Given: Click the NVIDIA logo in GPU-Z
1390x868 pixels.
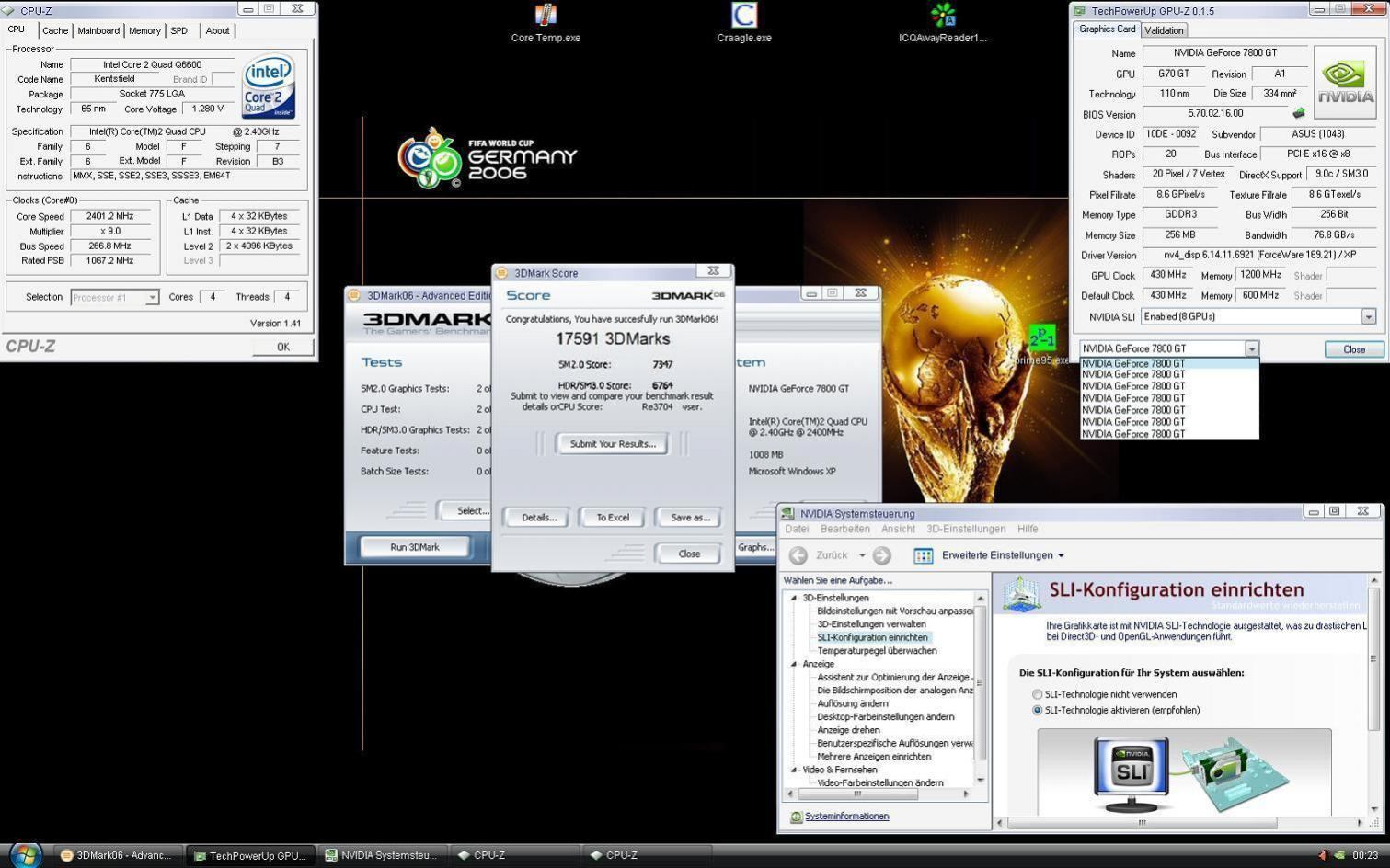Looking at the screenshot, I should pyautogui.click(x=1345, y=83).
